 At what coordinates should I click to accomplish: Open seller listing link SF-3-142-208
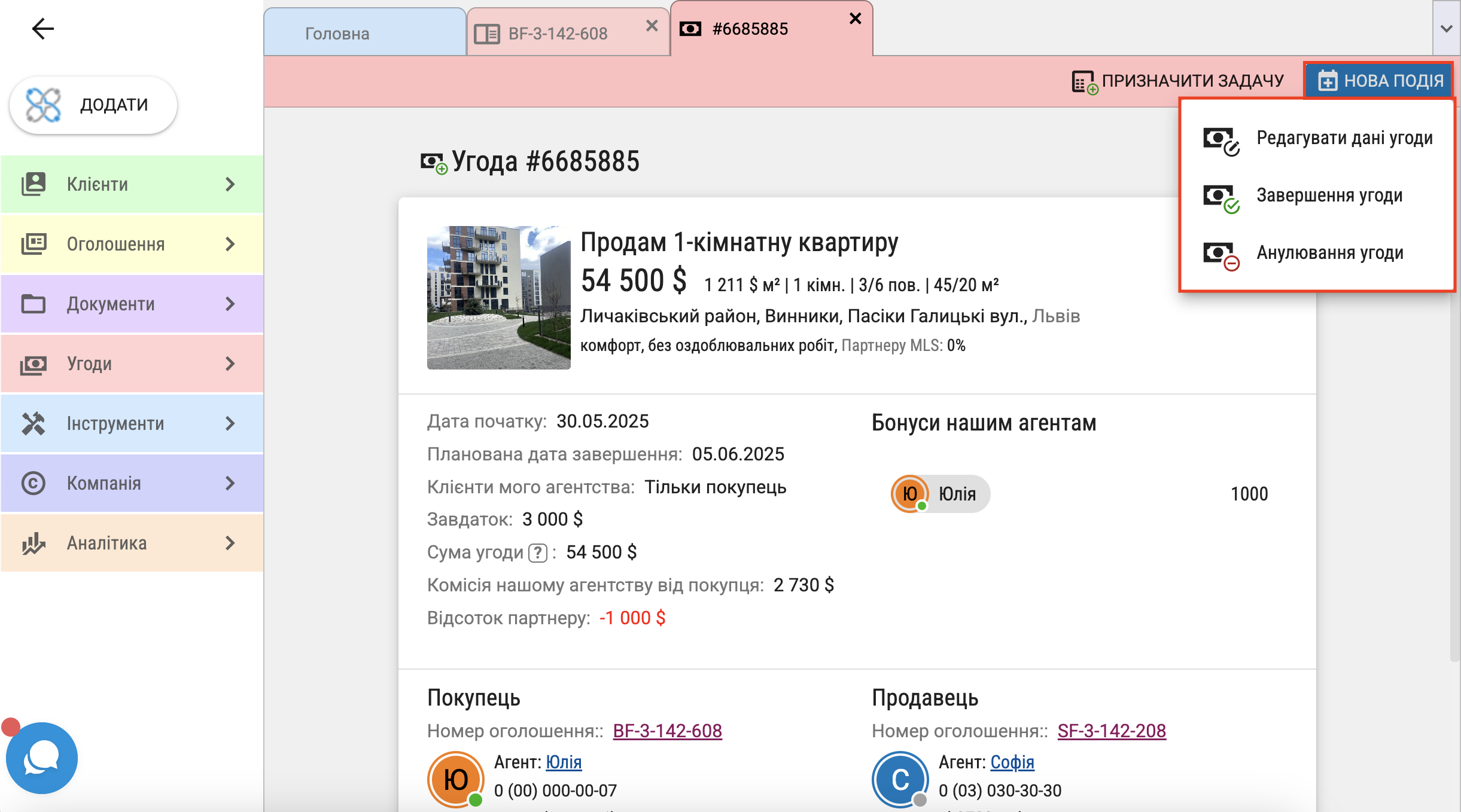[1112, 731]
